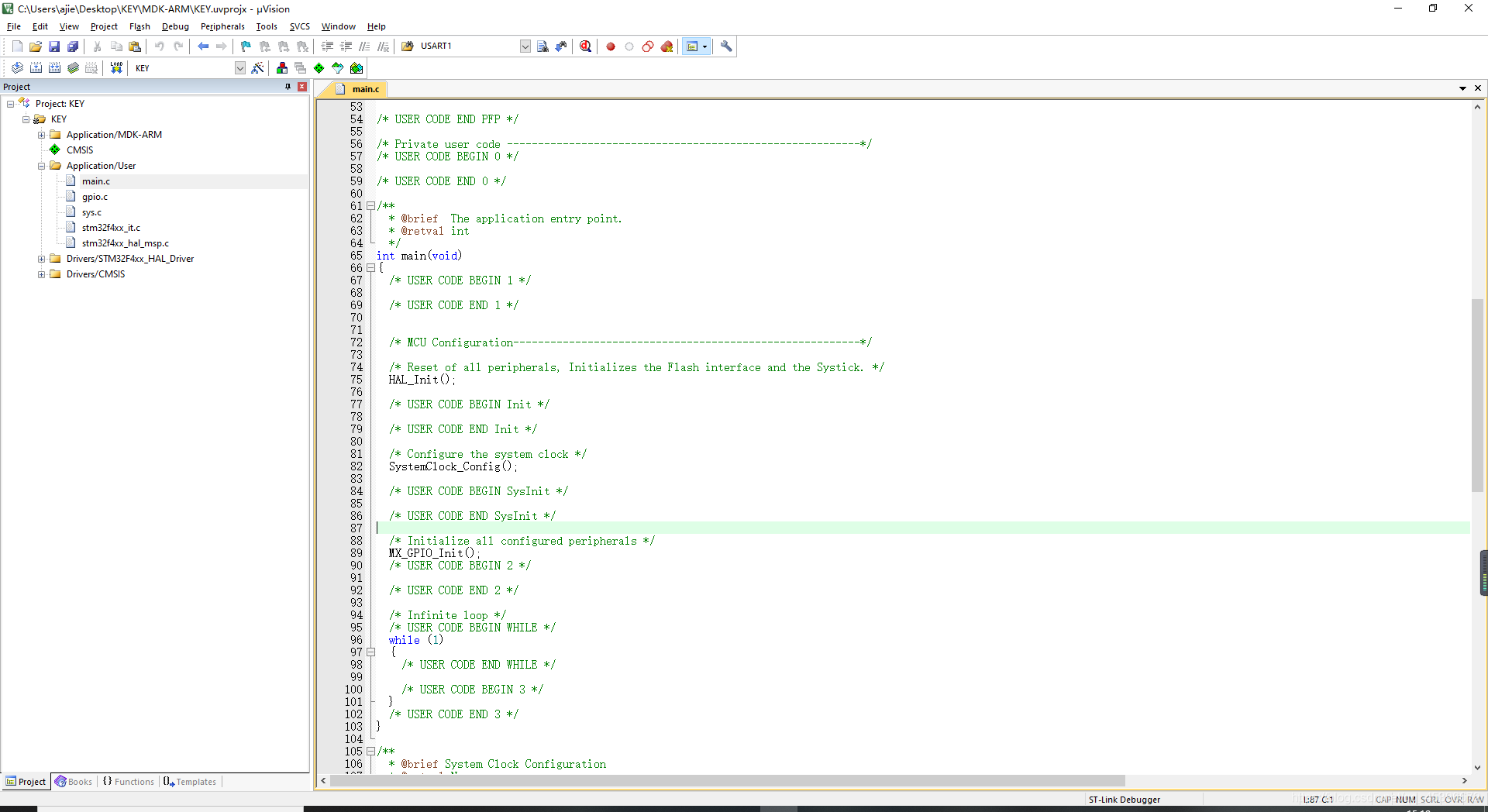Collapse the while loop fold at line 97
This screenshot has height=812, width=1488.
pyautogui.click(x=370, y=652)
